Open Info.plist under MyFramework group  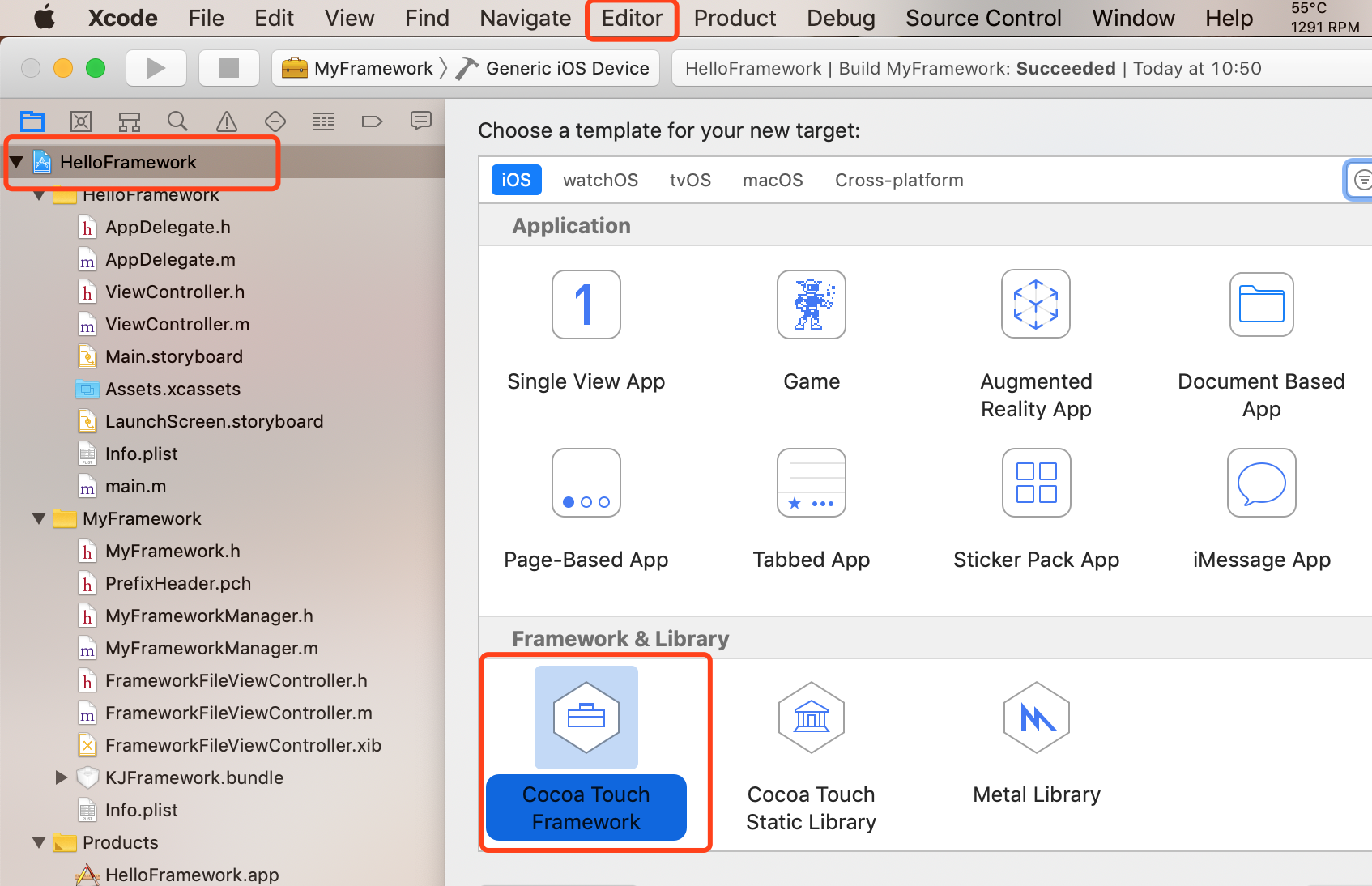coord(141,810)
